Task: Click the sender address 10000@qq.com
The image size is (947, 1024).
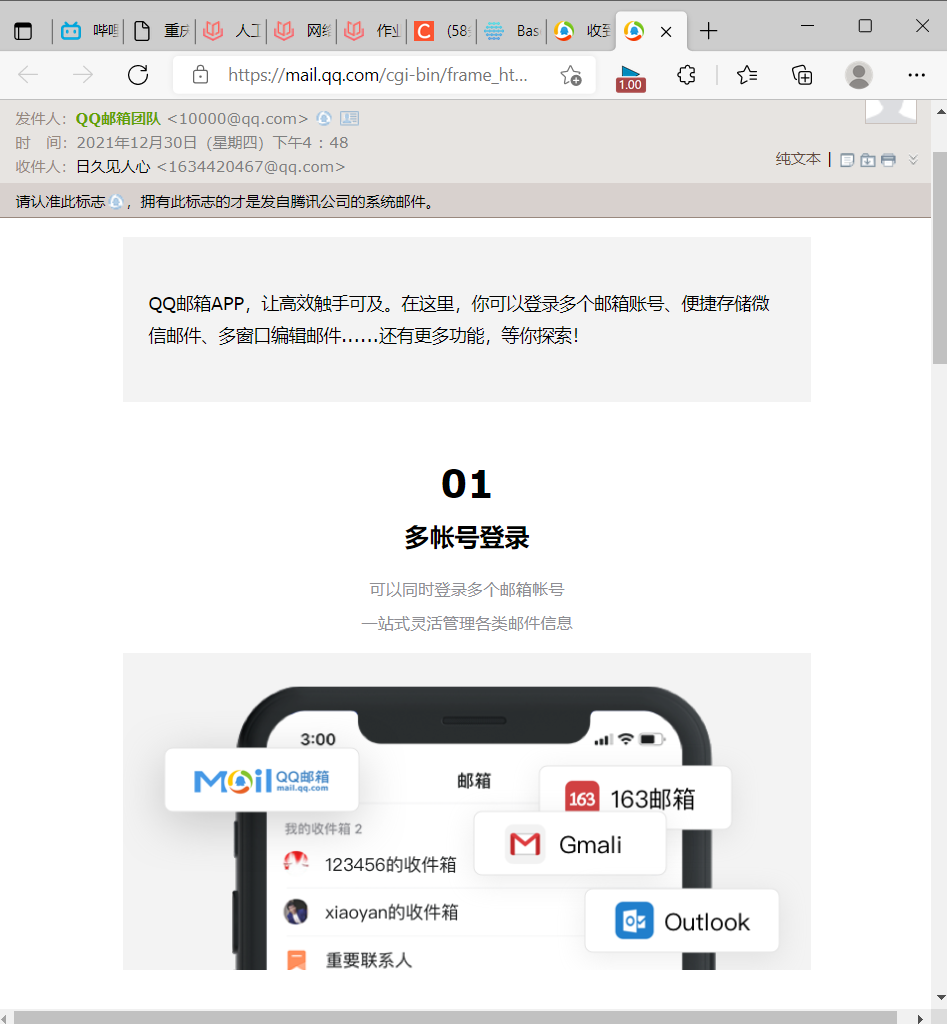Action: [237, 118]
